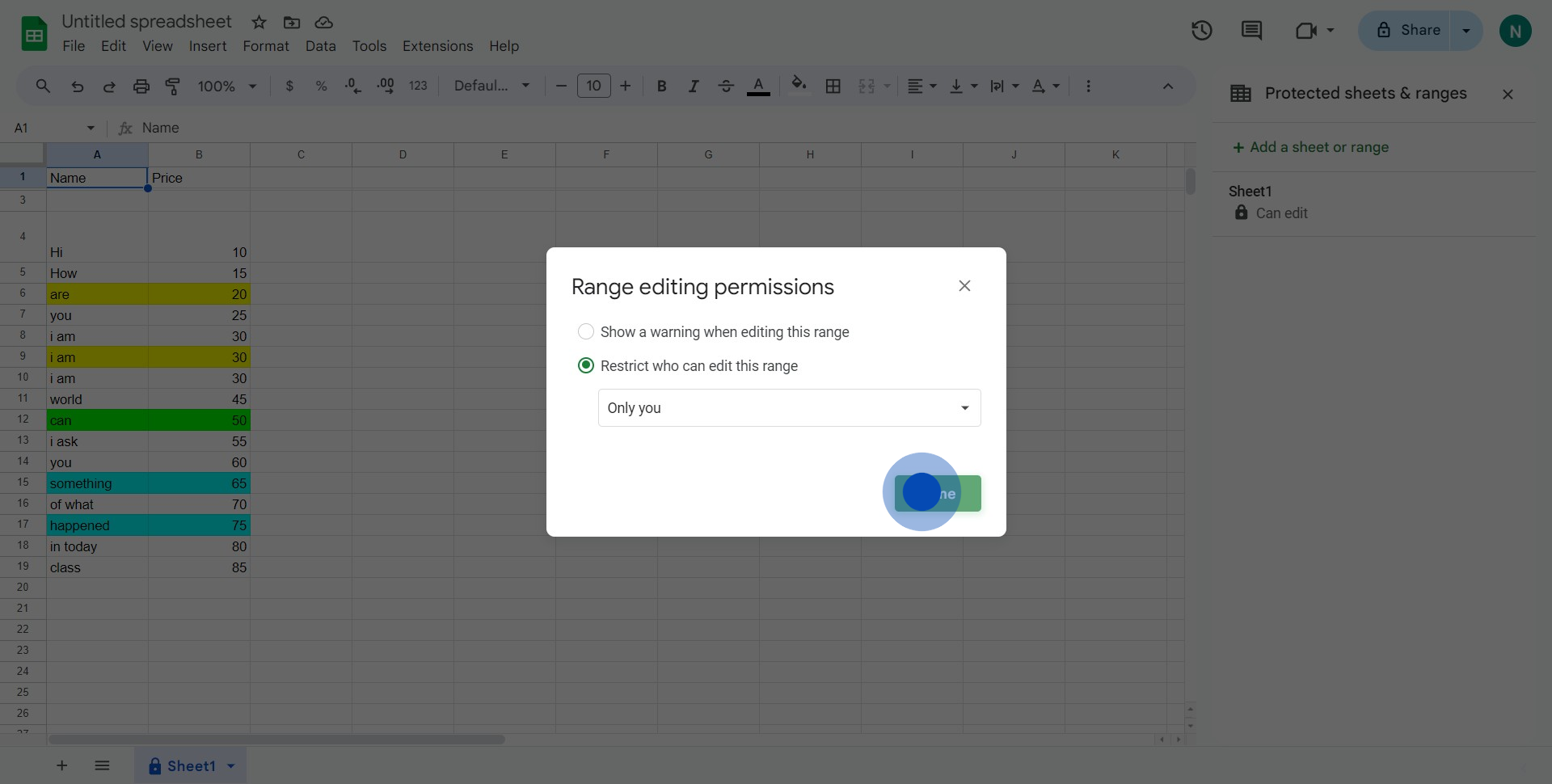Select Restrict who can edit radio

pos(586,365)
